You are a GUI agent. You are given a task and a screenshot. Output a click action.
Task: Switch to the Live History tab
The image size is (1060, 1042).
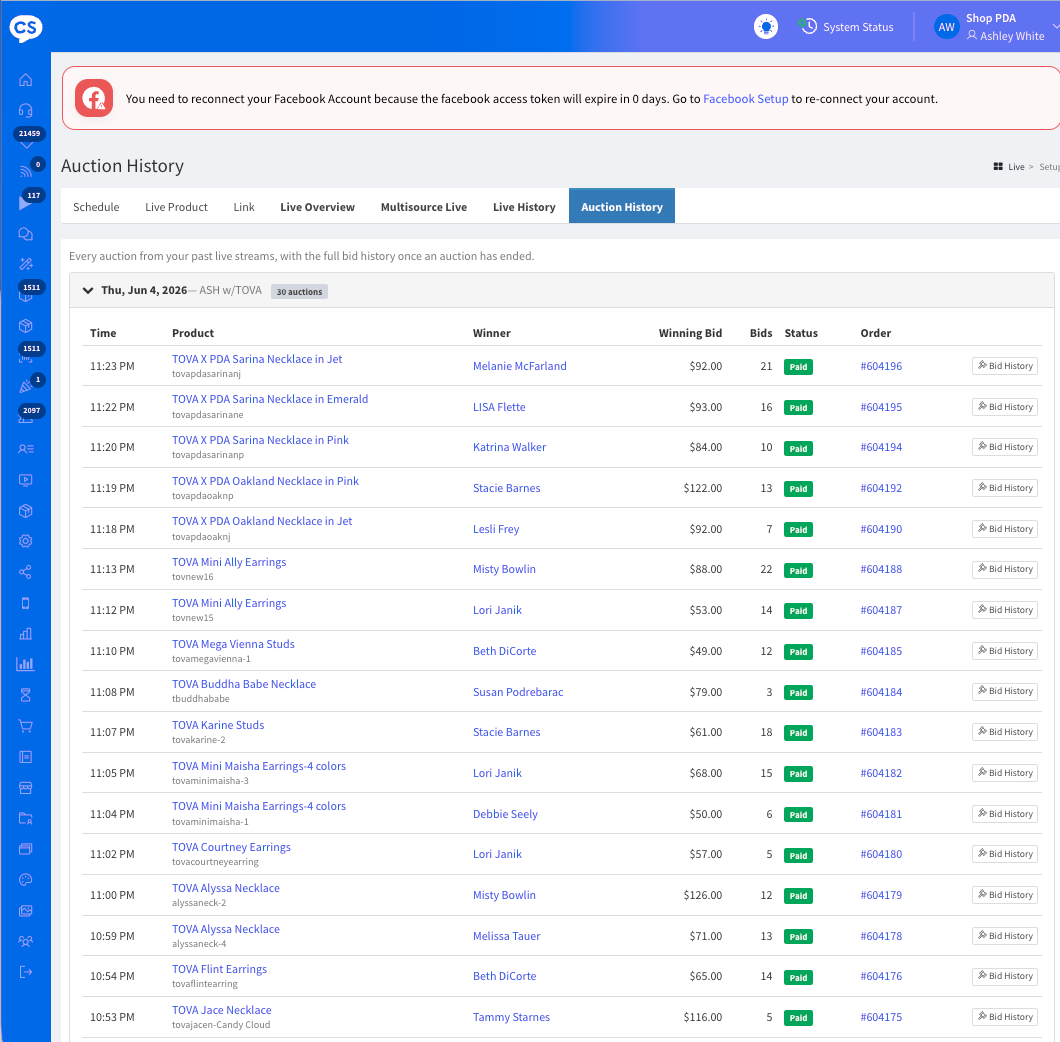pyautogui.click(x=524, y=207)
